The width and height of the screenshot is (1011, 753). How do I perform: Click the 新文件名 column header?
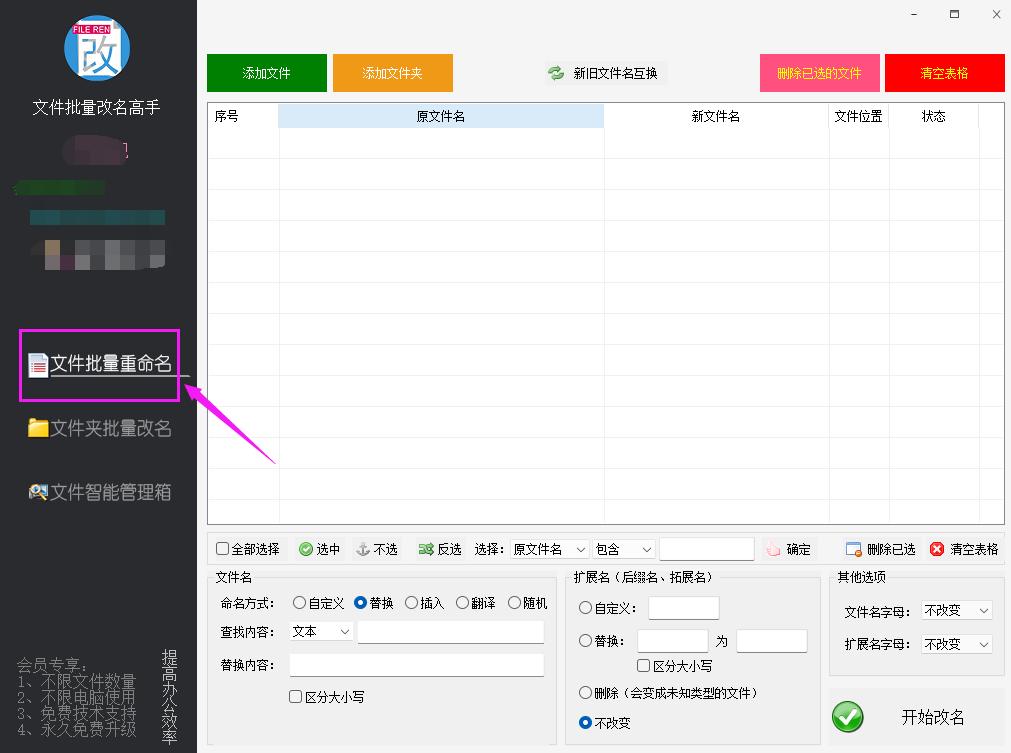[716, 116]
